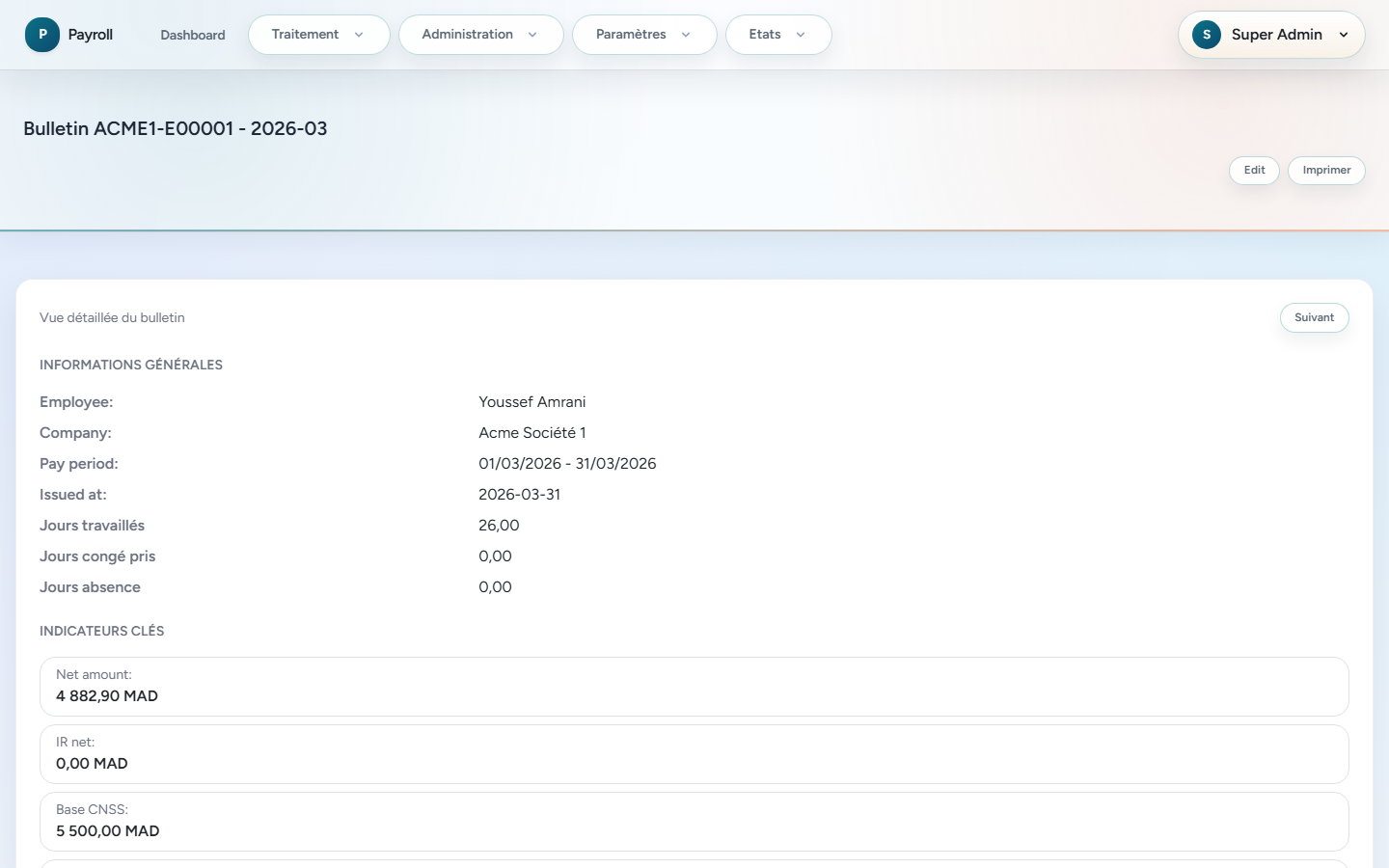Image resolution: width=1389 pixels, height=868 pixels.
Task: Open the Paramètres dropdown menu
Action: click(x=644, y=35)
